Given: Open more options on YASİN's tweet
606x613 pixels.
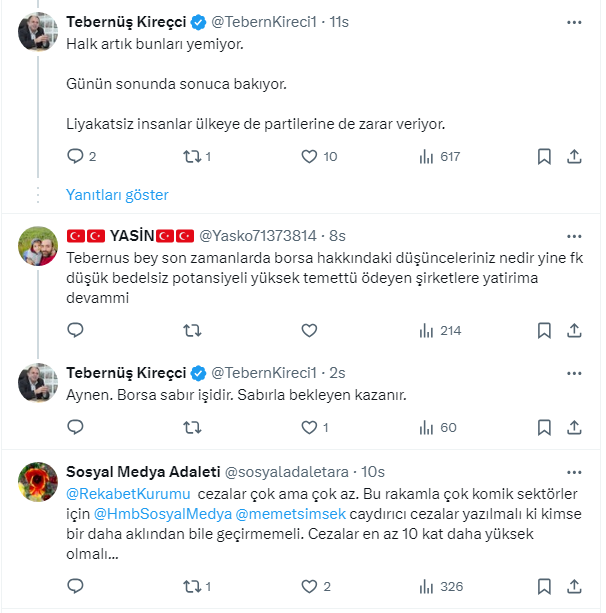Looking at the screenshot, I should [574, 236].
